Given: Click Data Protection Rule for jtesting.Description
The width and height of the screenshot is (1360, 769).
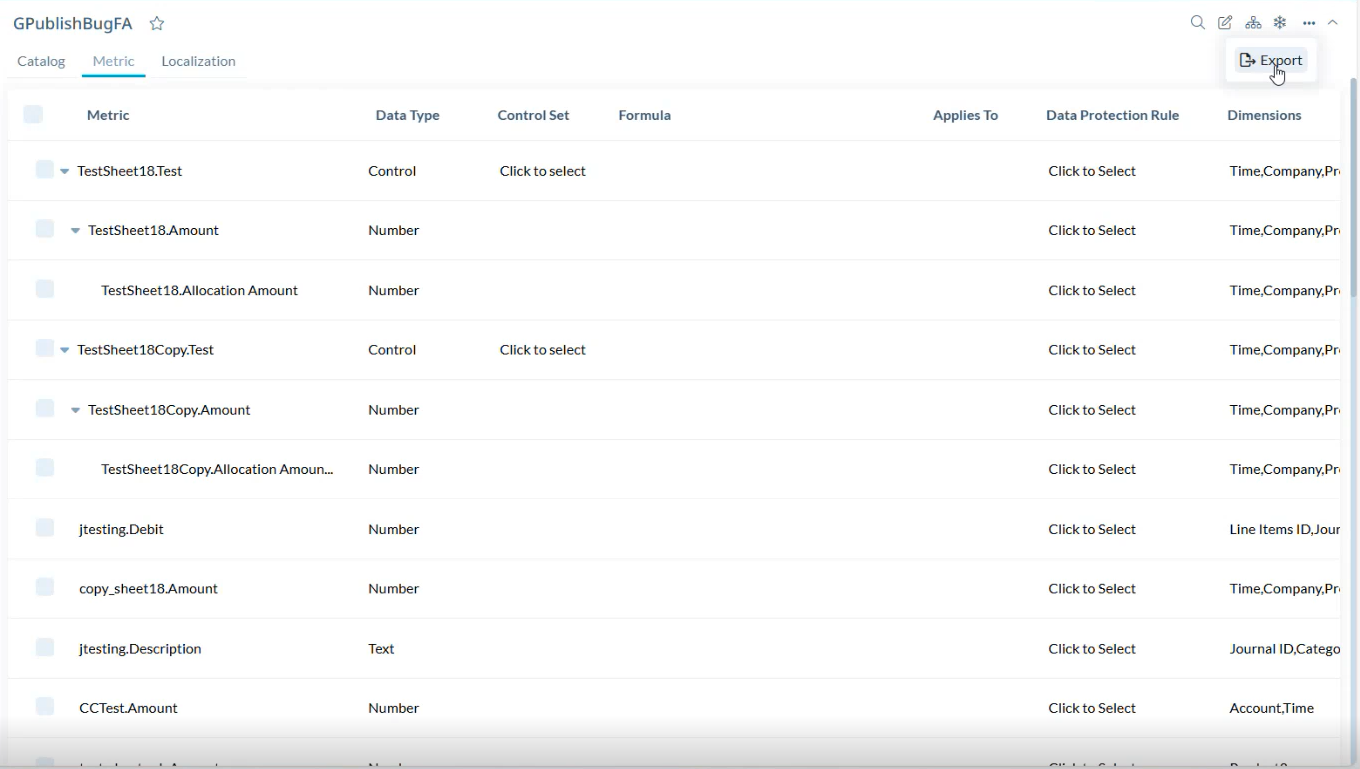Looking at the screenshot, I should coord(1092,648).
